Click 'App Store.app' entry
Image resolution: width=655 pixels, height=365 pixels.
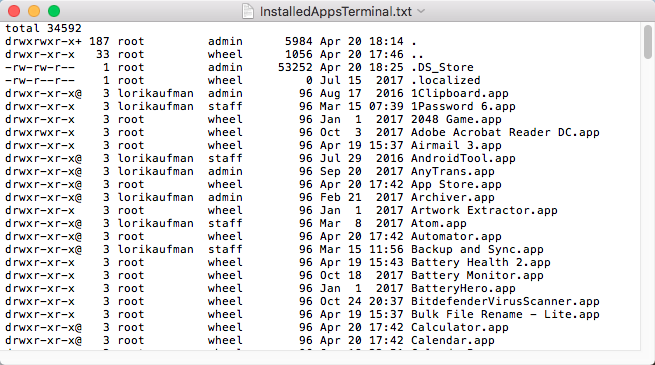(x=456, y=184)
